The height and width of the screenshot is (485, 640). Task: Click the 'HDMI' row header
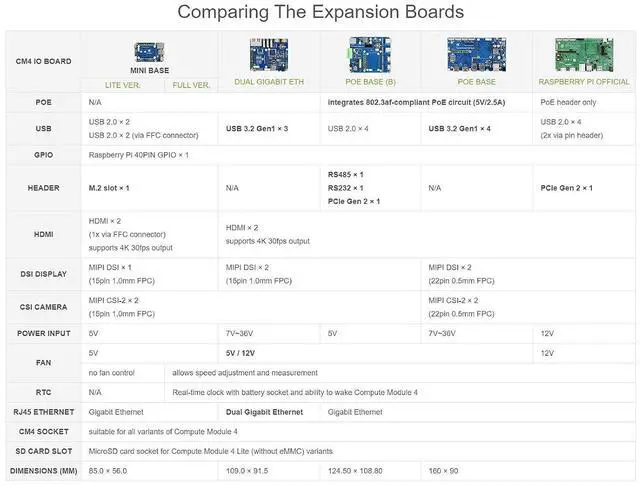pos(43,234)
